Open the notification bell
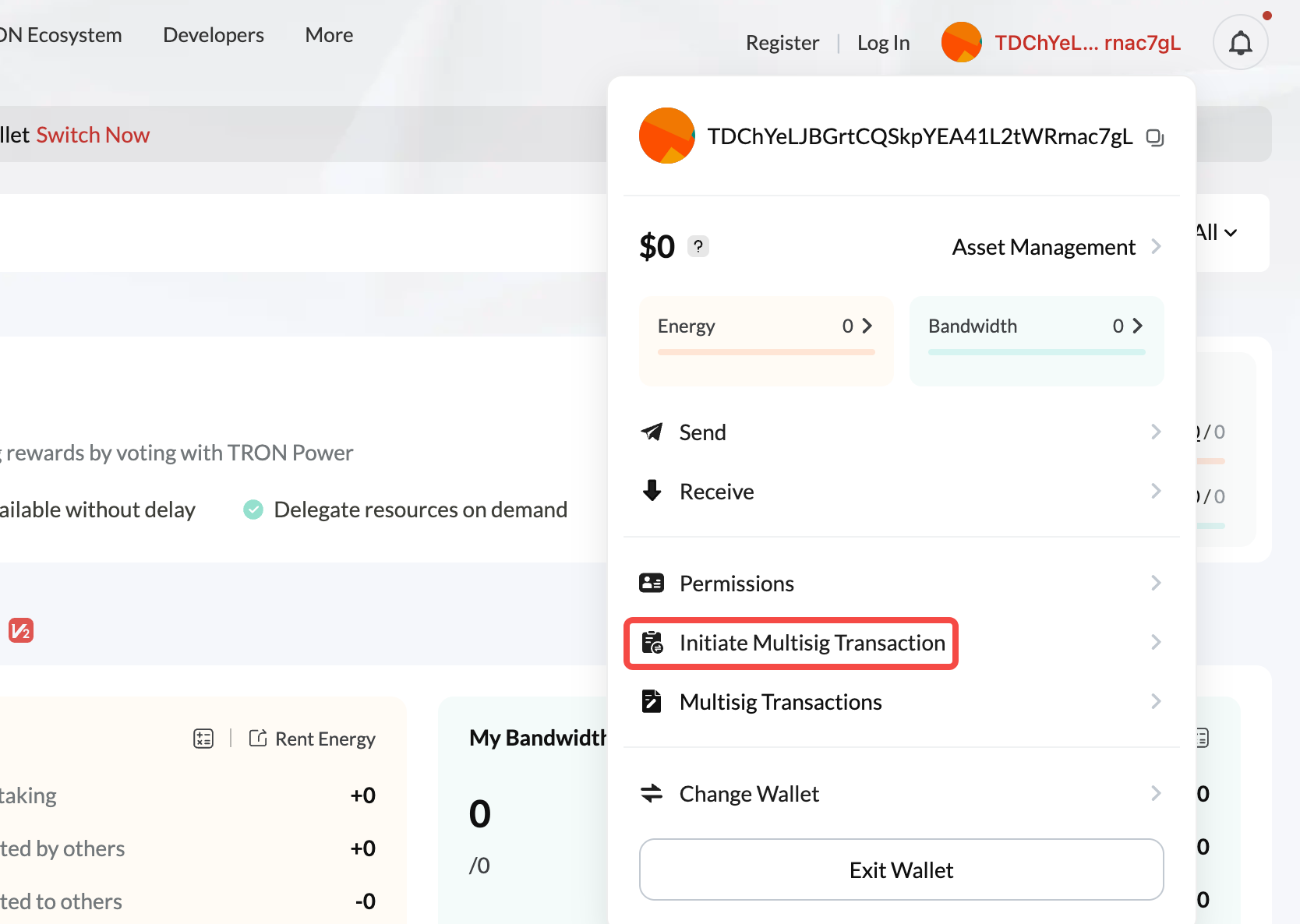1300x924 pixels. point(1240,41)
